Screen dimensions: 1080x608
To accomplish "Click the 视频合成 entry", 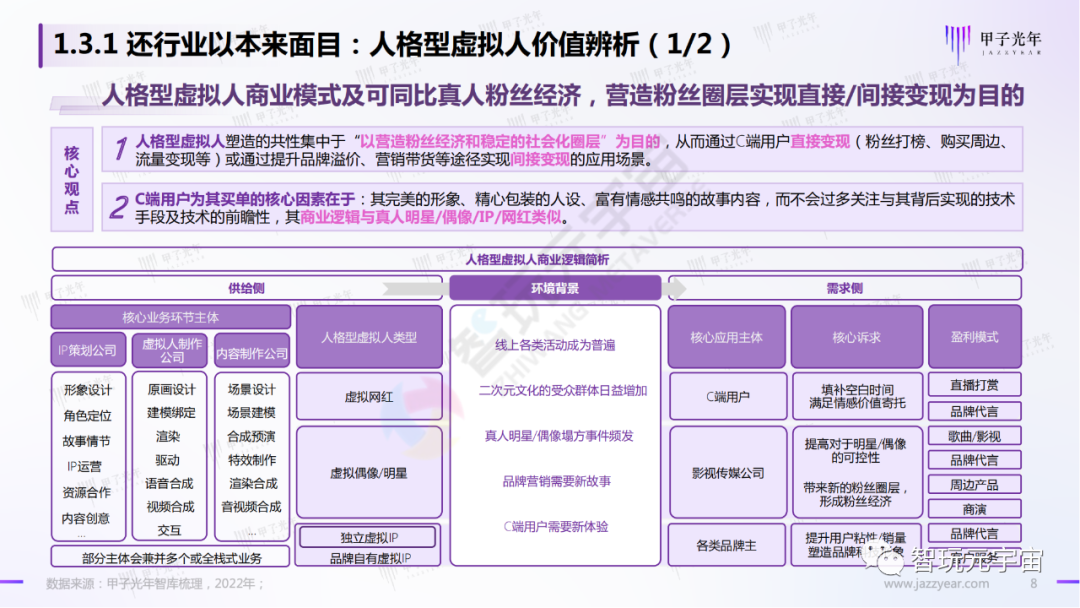I will click(170, 507).
